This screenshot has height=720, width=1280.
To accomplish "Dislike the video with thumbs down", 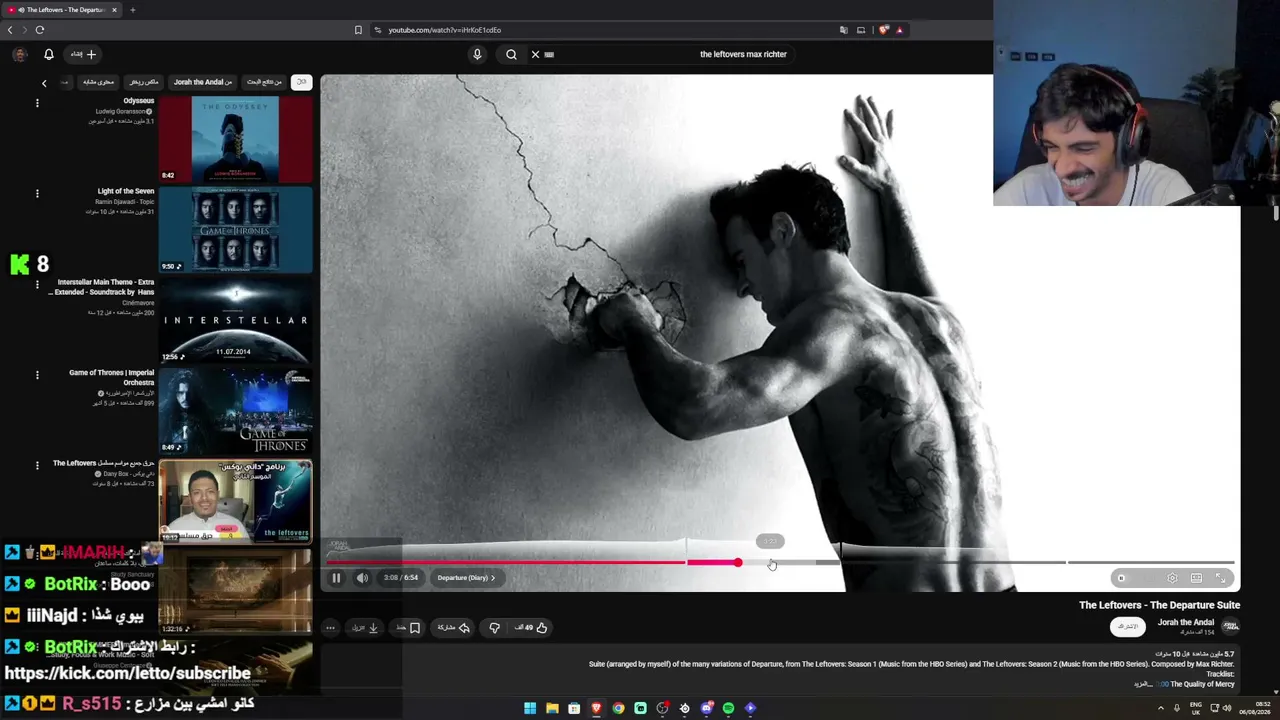I will pos(494,628).
